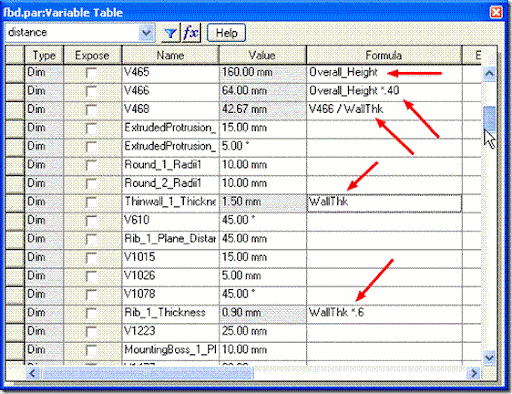The width and height of the screenshot is (512, 394).
Task: Select the WallThk *.6 formula cell
Action: pyautogui.click(x=384, y=313)
